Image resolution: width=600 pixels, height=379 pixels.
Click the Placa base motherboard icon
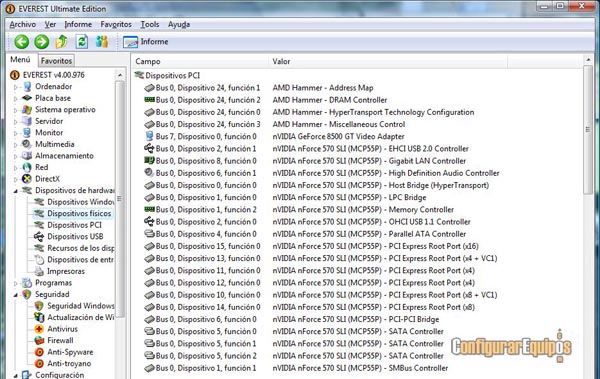click(27, 98)
